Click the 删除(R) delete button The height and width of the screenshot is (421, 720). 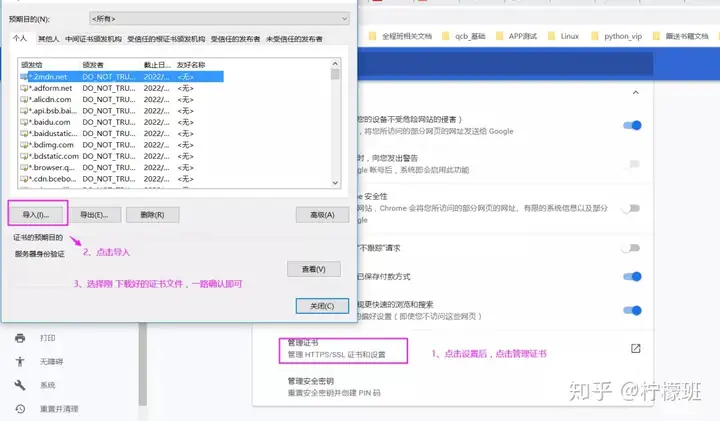[x=152, y=215]
